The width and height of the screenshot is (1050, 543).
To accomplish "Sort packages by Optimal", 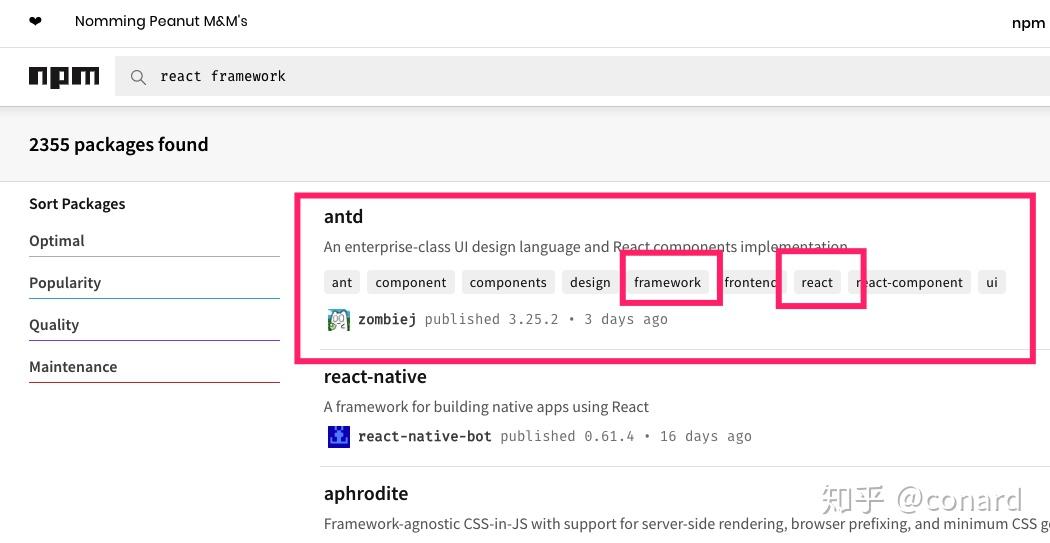I will [x=57, y=241].
